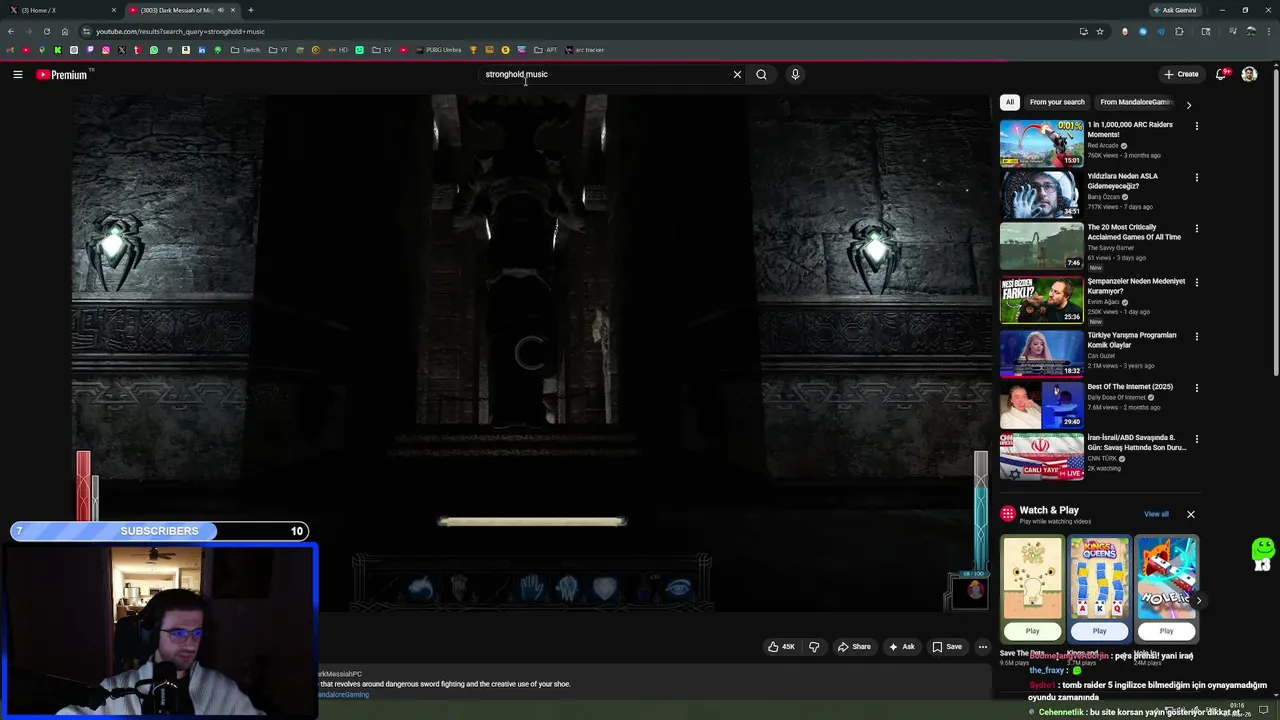Image resolution: width=1280 pixels, height=720 pixels.
Task: Open the Instagram bookmark icon
Action: 105,50
